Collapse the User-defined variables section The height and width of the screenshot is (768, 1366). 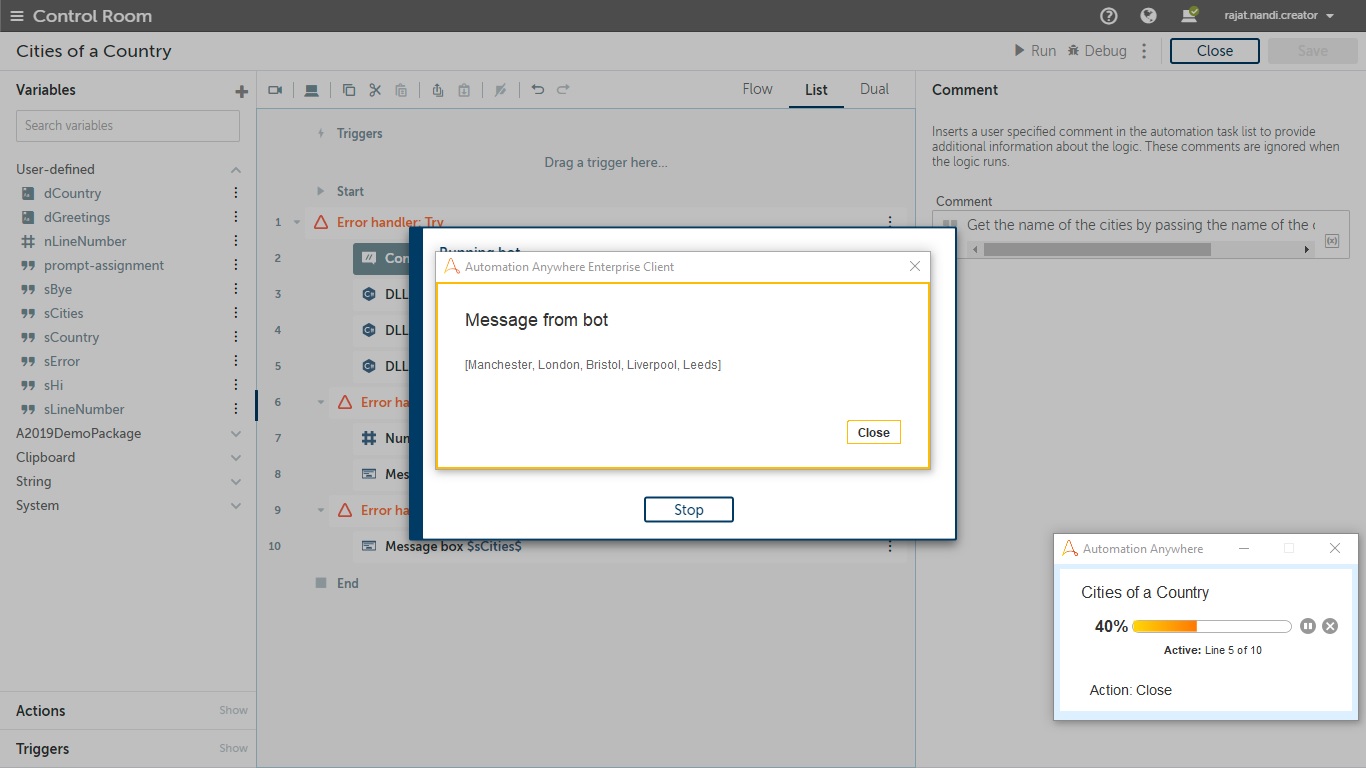point(236,170)
